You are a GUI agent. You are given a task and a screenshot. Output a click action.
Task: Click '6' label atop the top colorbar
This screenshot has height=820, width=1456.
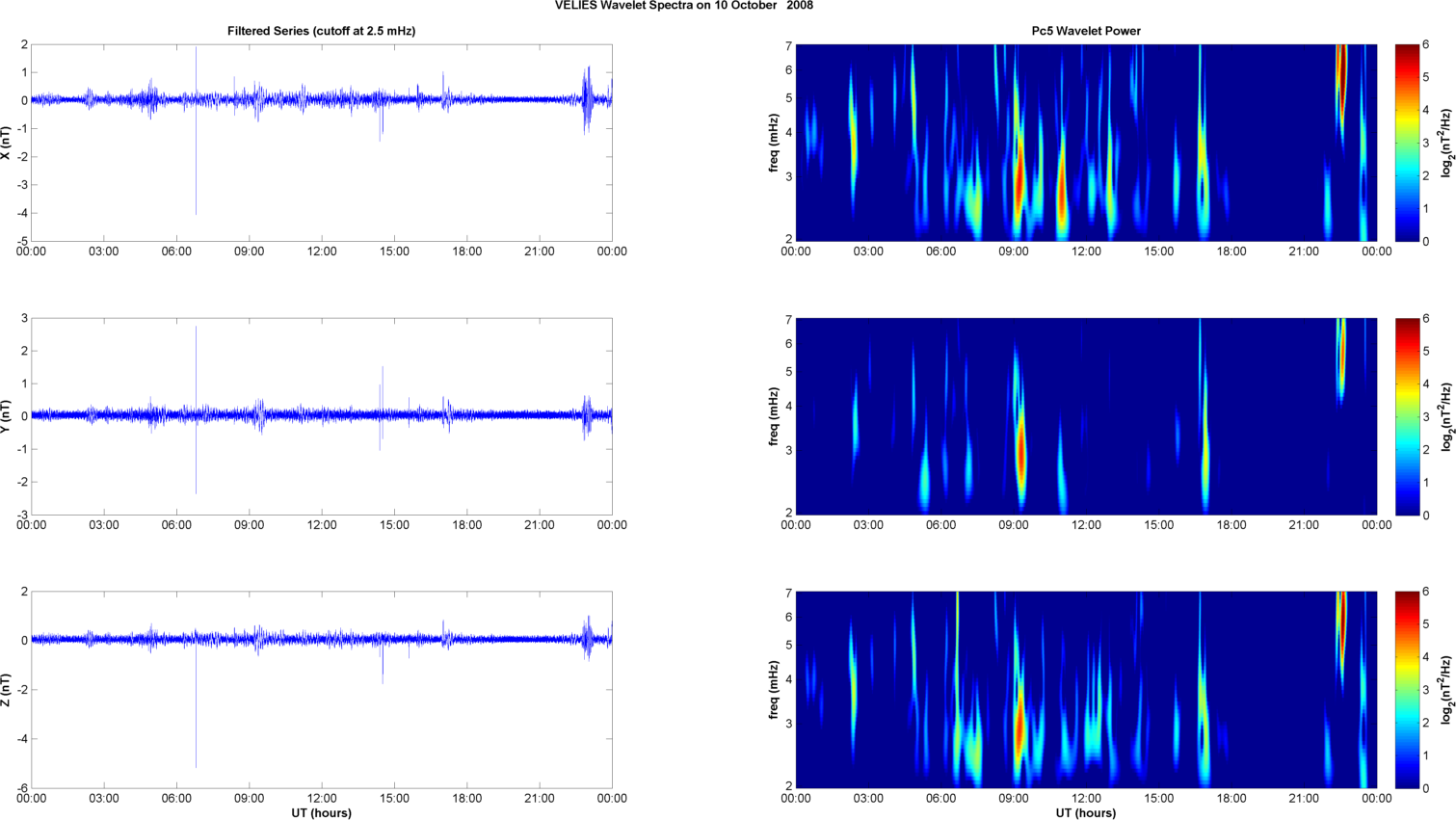pos(1426,45)
